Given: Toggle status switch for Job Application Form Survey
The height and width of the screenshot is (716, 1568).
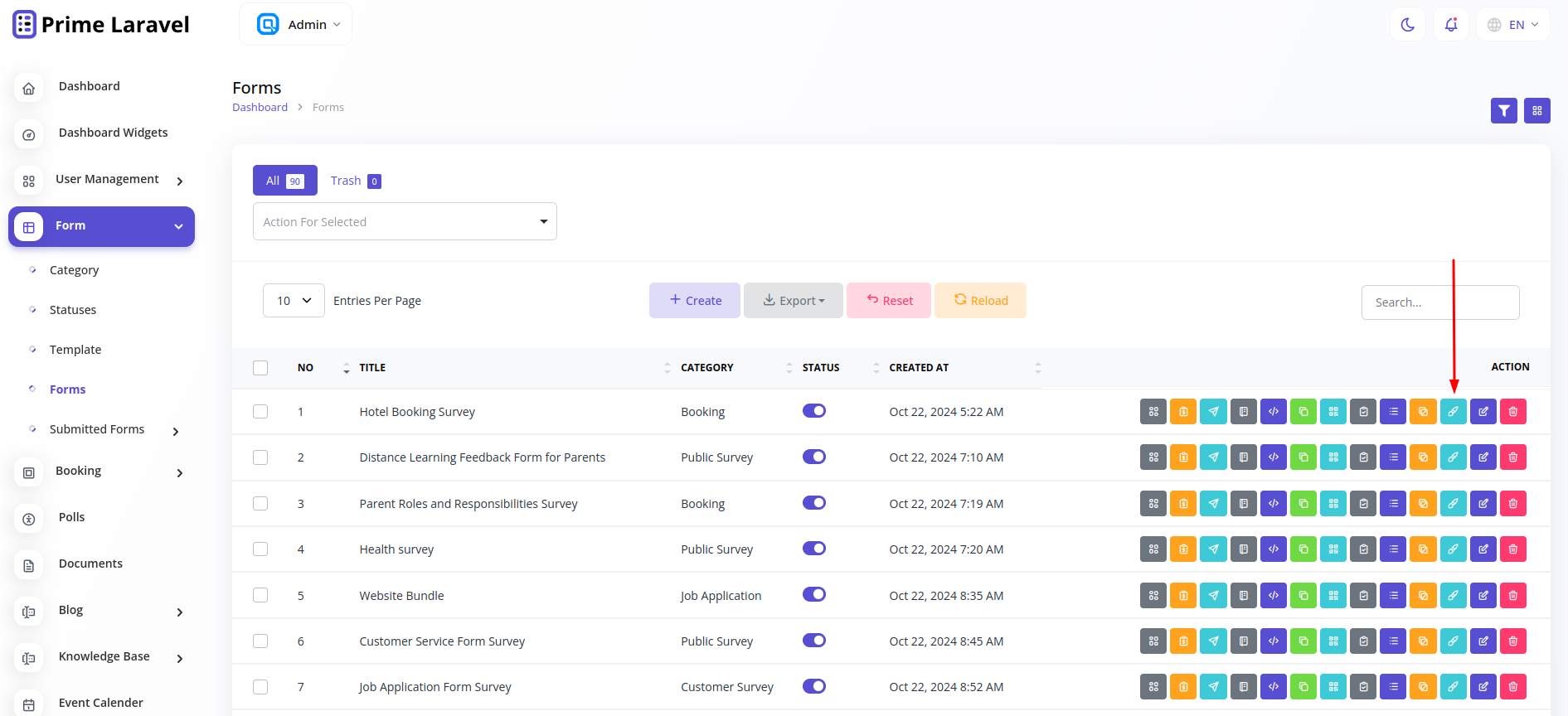Looking at the screenshot, I should 814,686.
